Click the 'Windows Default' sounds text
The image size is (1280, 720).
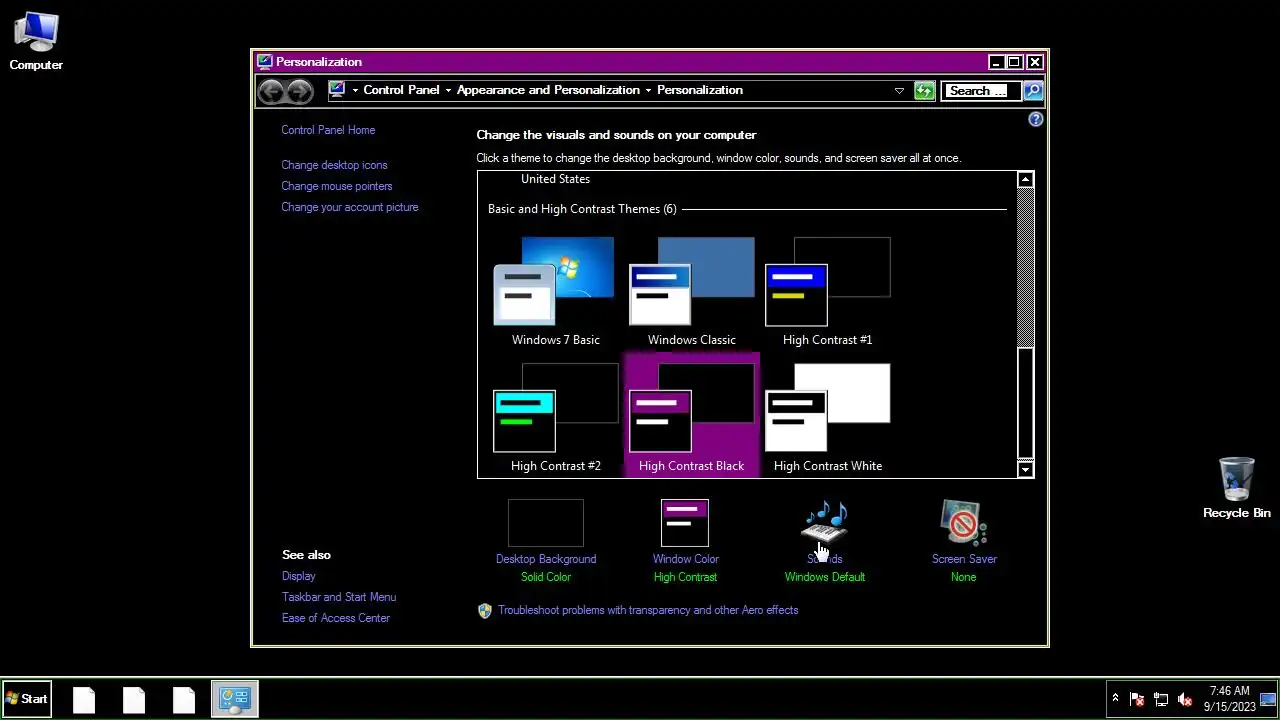(825, 577)
